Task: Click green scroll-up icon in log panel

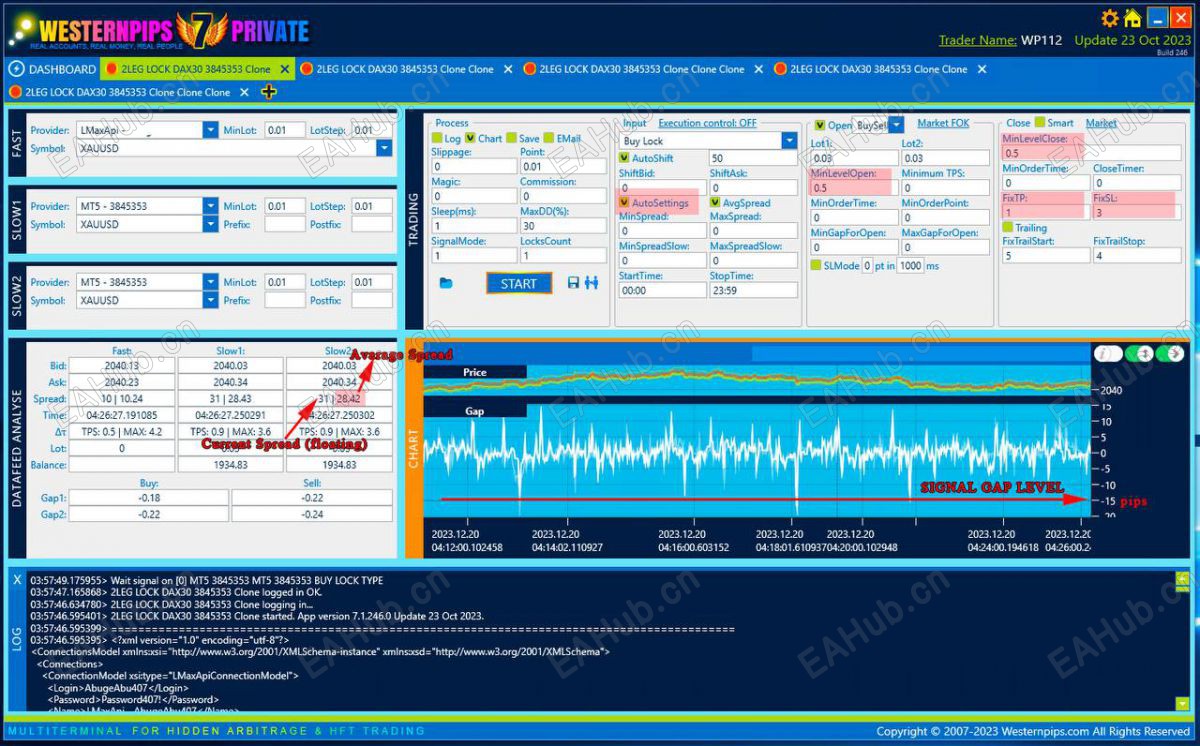Action: coord(1183,580)
